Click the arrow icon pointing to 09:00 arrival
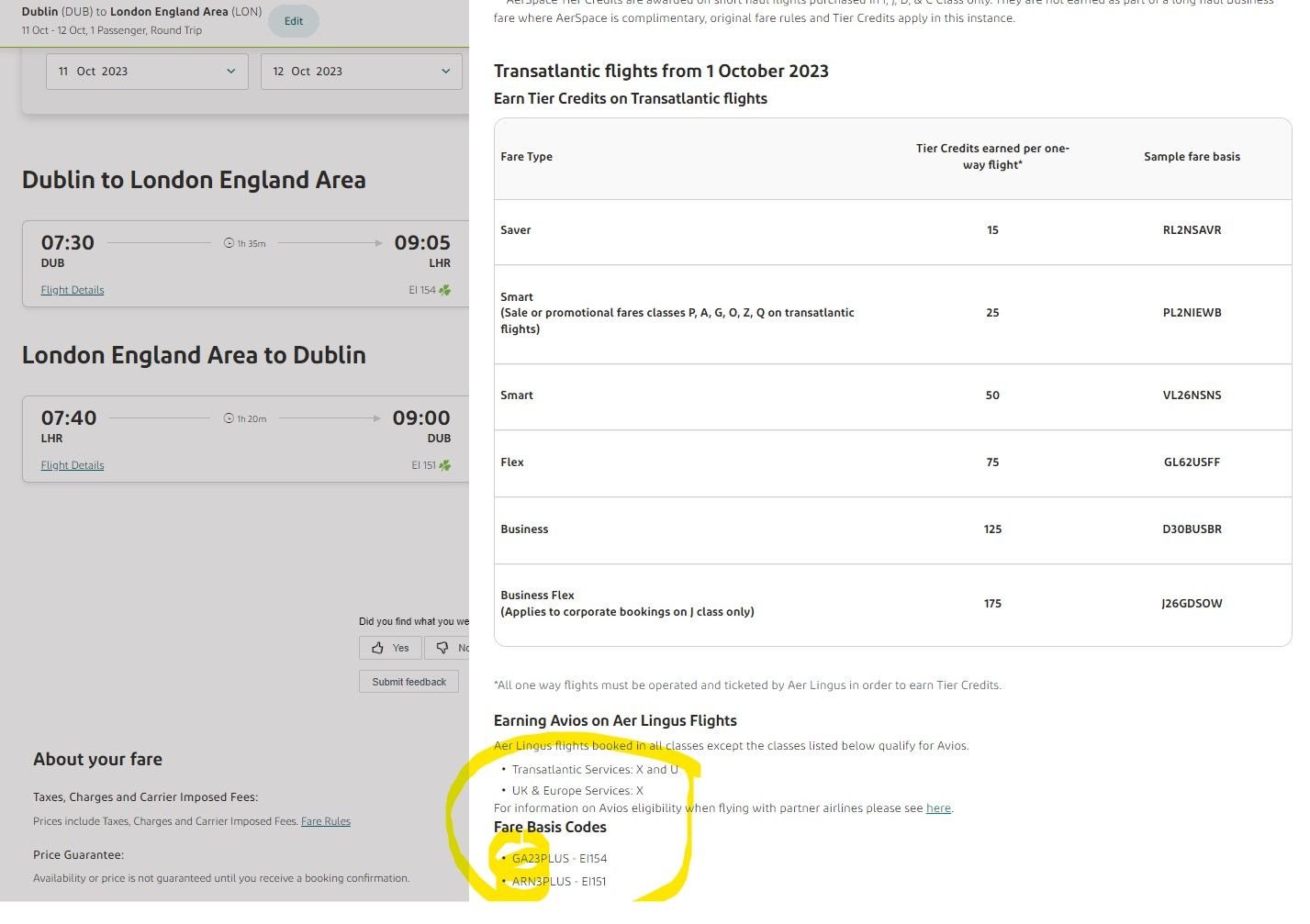 376,418
